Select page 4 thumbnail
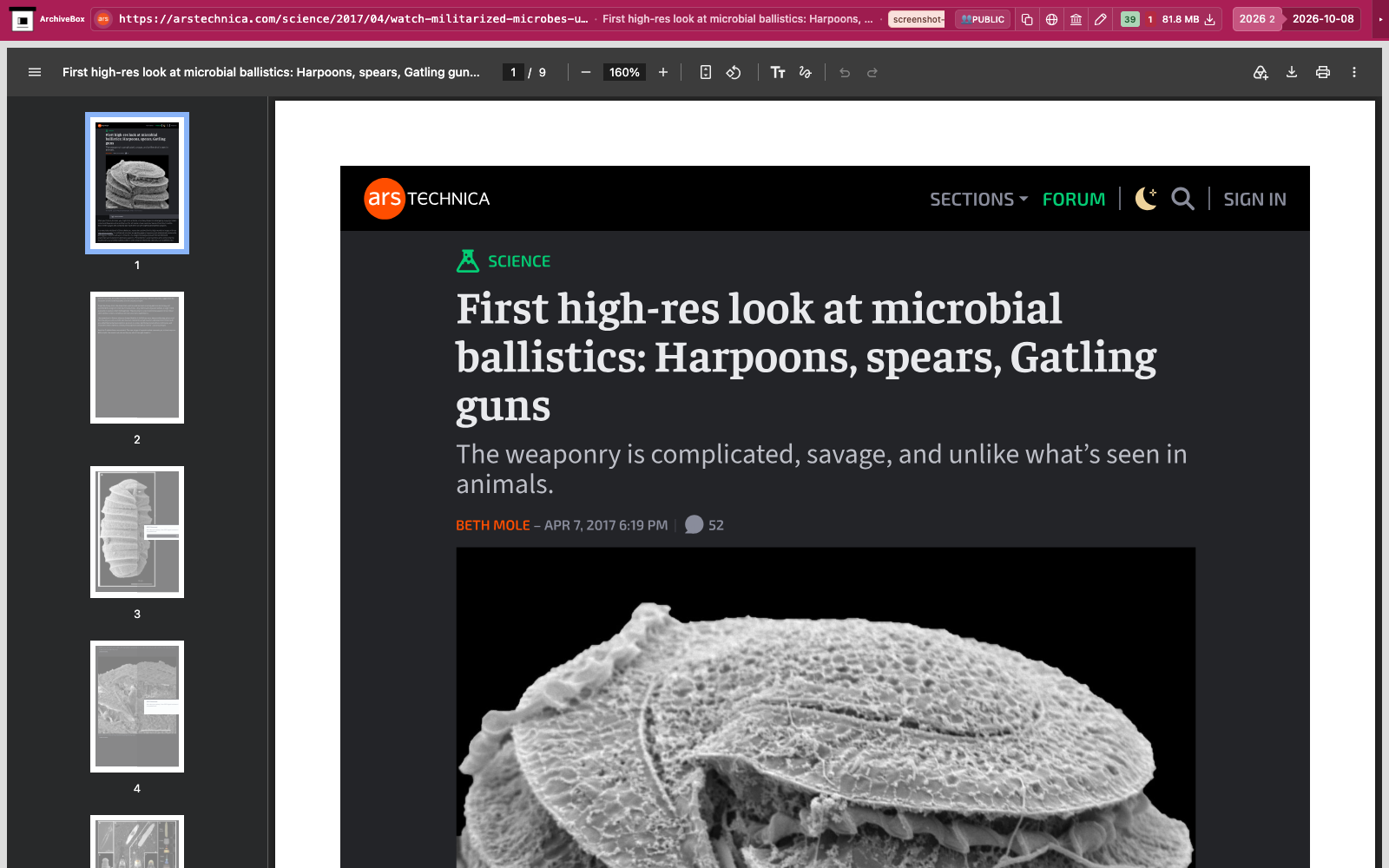Image resolution: width=1389 pixels, height=868 pixels. click(x=137, y=707)
